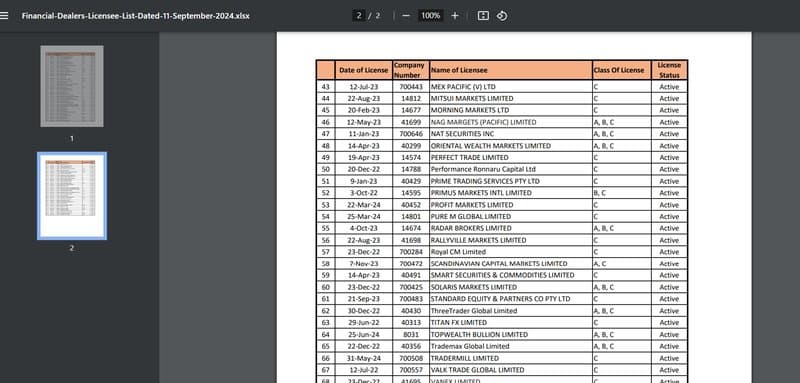
Task: Select Royal CM Limited cell
Action: pos(511,252)
